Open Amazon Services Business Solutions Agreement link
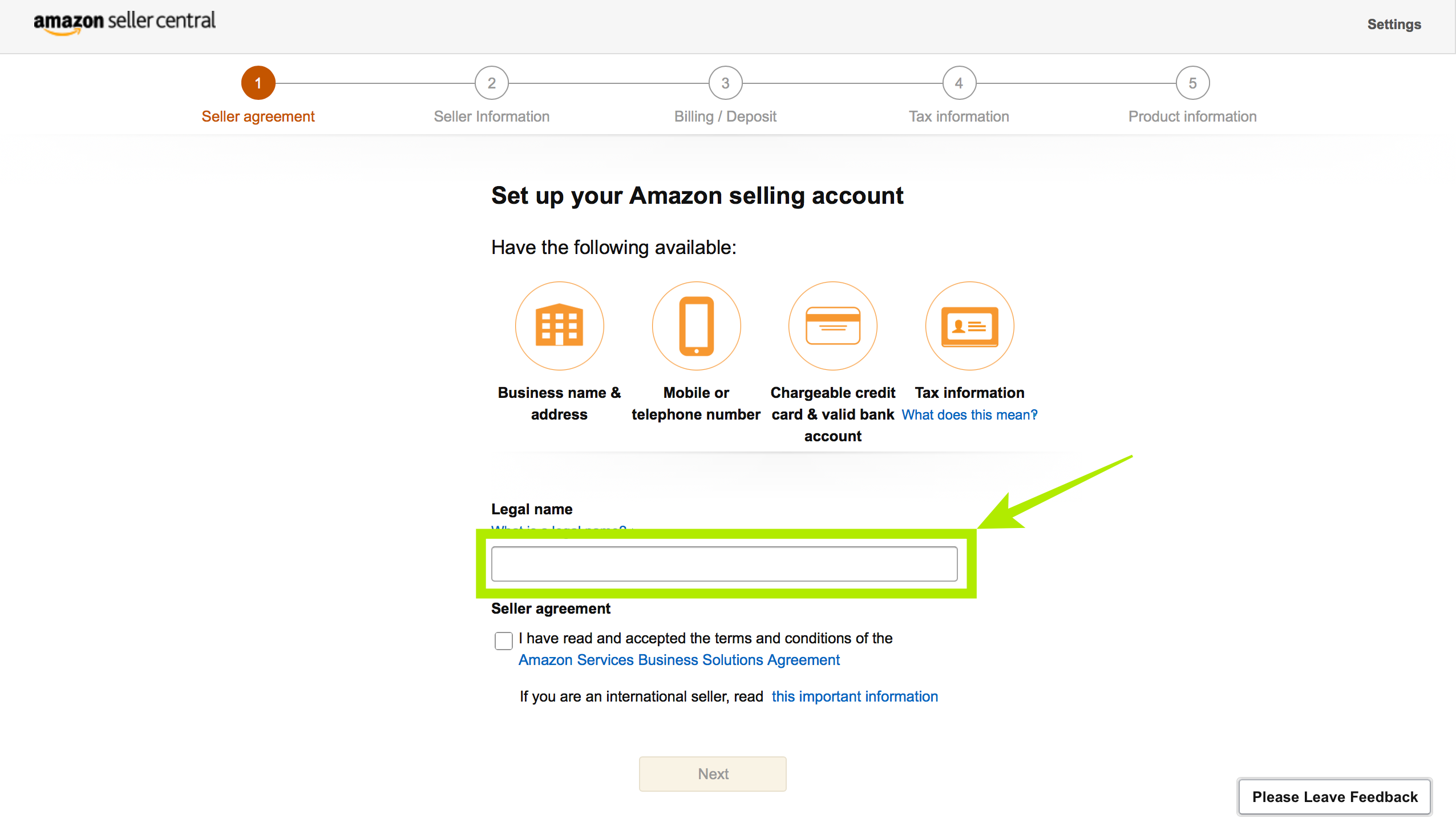1456x826 pixels. point(679,660)
